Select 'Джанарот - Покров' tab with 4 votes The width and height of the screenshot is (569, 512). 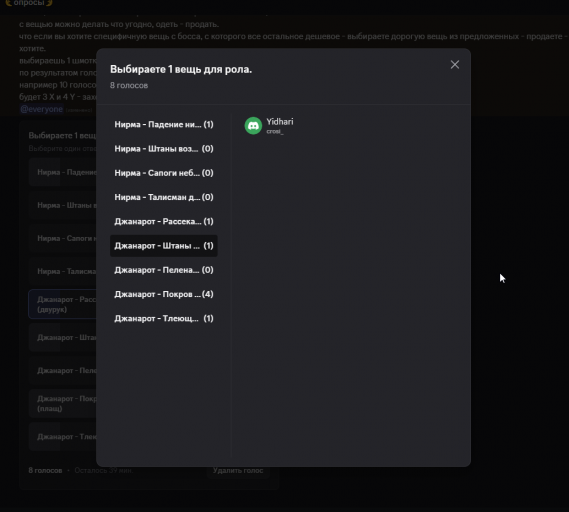(164, 294)
